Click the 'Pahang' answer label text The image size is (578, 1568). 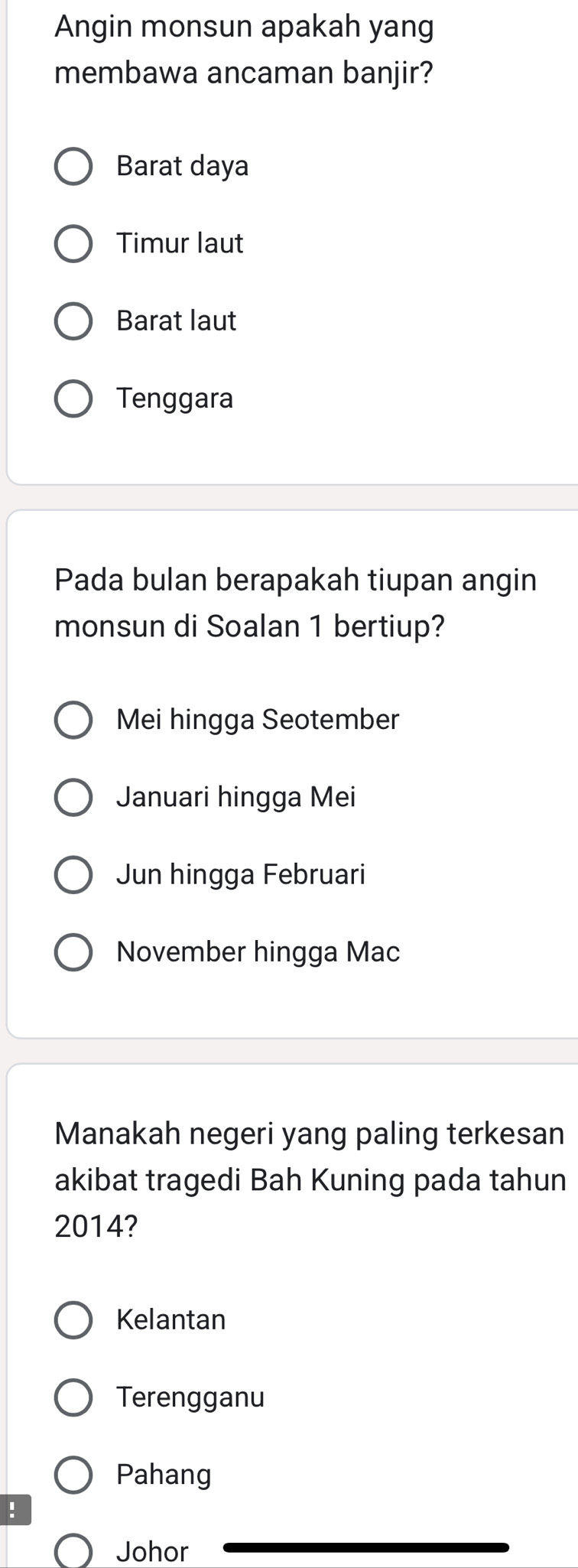(x=164, y=1475)
